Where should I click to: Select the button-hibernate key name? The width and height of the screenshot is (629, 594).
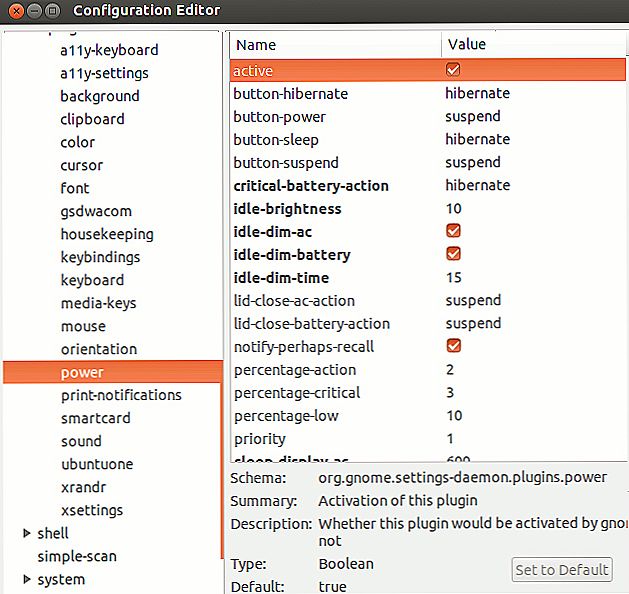click(290, 94)
